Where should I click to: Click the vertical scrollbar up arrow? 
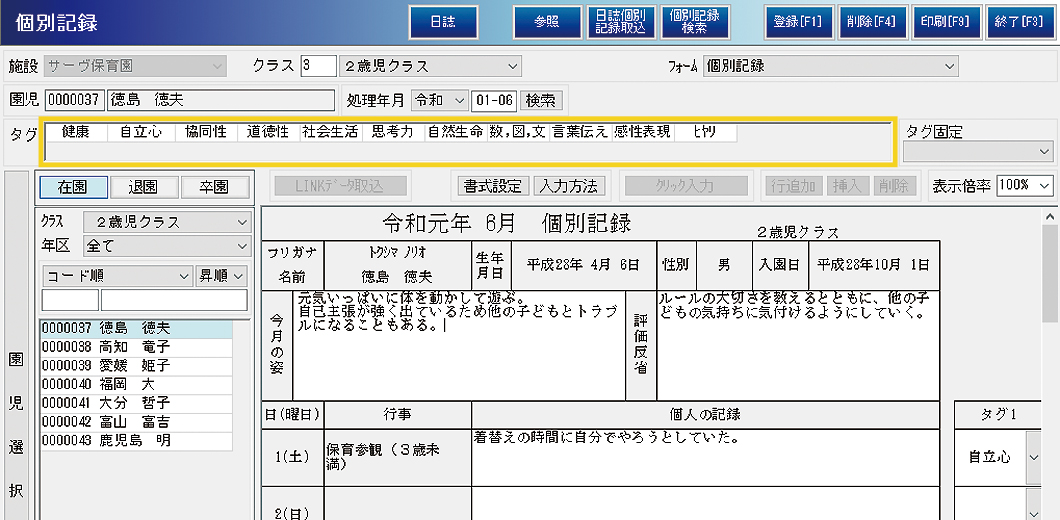pyautogui.click(x=1050, y=217)
